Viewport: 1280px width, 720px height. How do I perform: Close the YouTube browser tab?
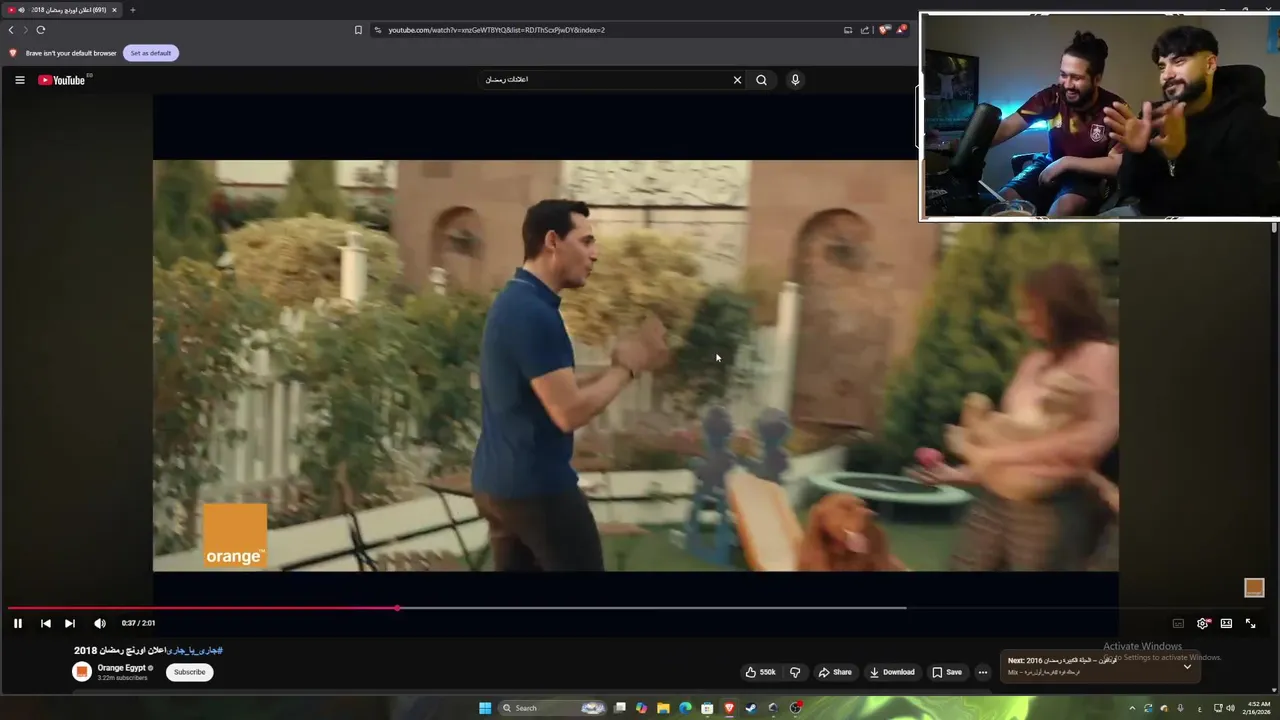114,10
